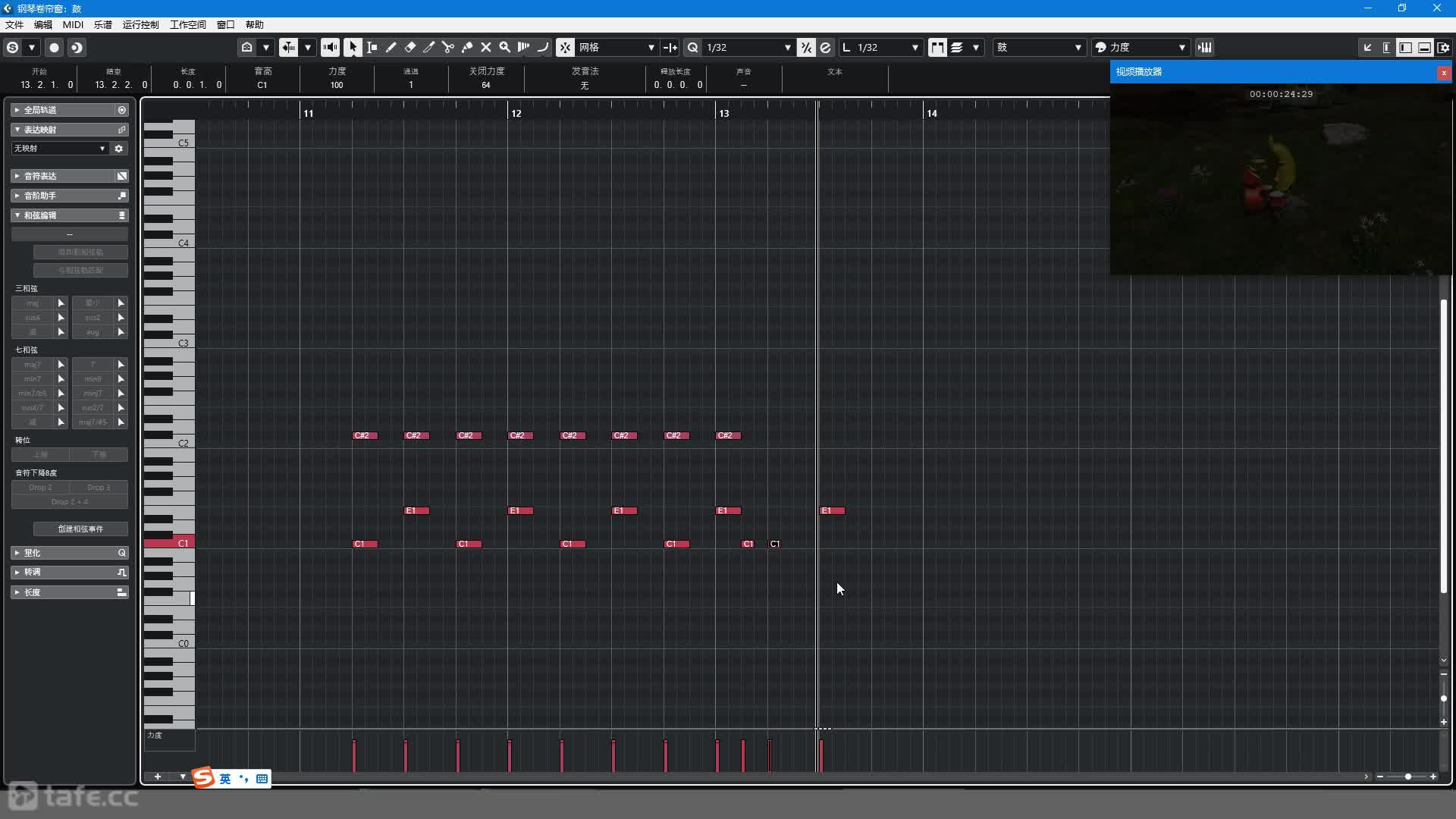Click the Step Input piano icon

[1205, 47]
